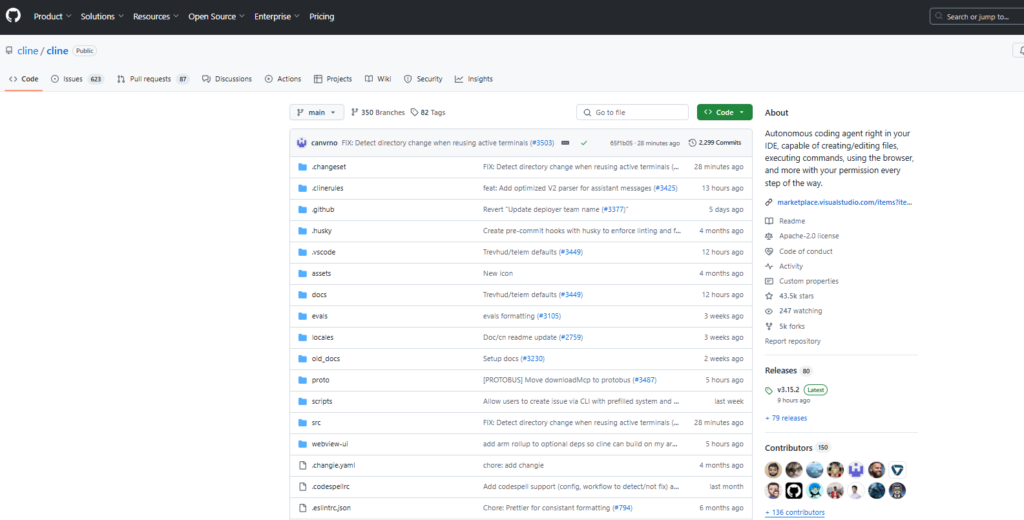Screen dimensions: 1024x520
Task: Open the v3.15.2 latest release
Action: tap(788, 390)
